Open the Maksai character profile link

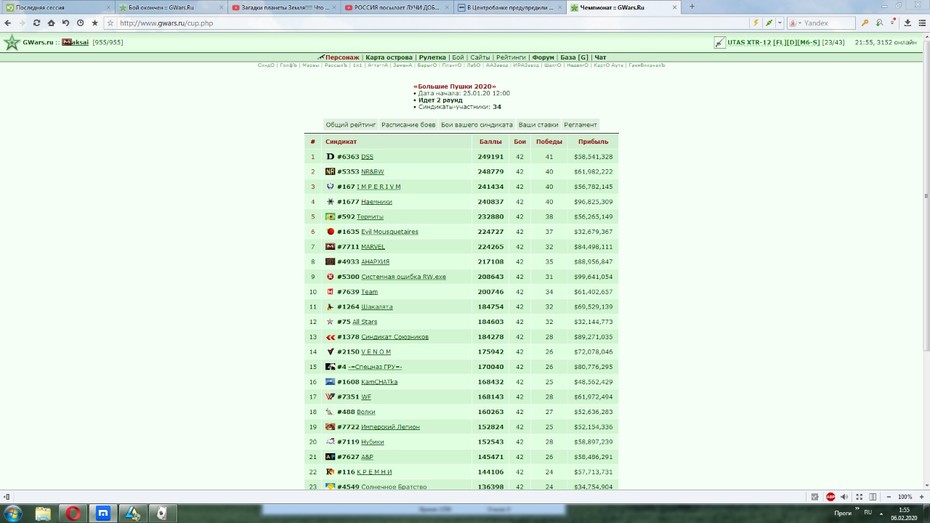click(x=75, y=42)
